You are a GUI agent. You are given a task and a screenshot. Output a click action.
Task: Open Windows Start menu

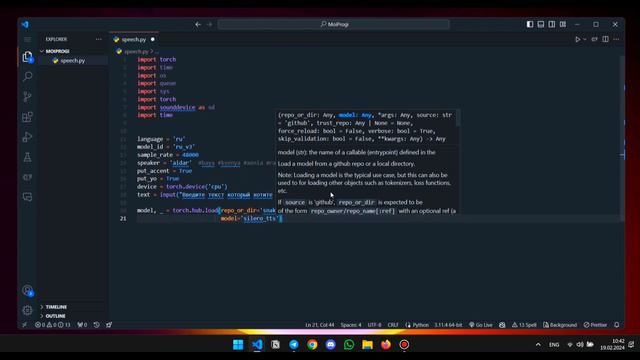click(x=238, y=344)
